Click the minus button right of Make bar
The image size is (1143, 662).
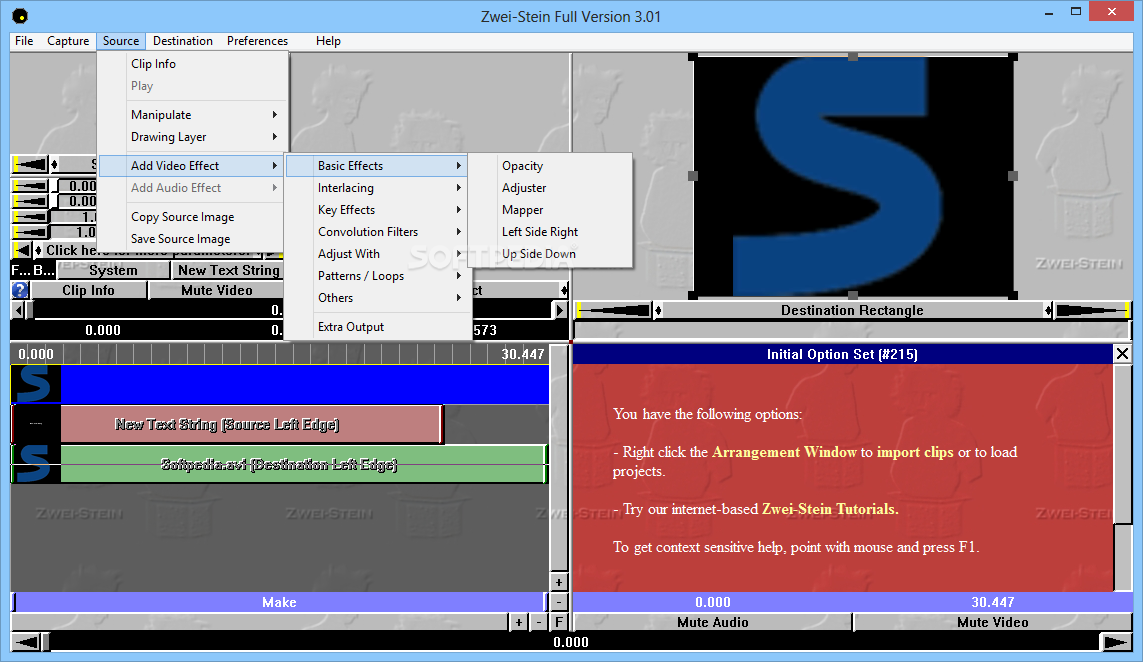[x=558, y=602]
